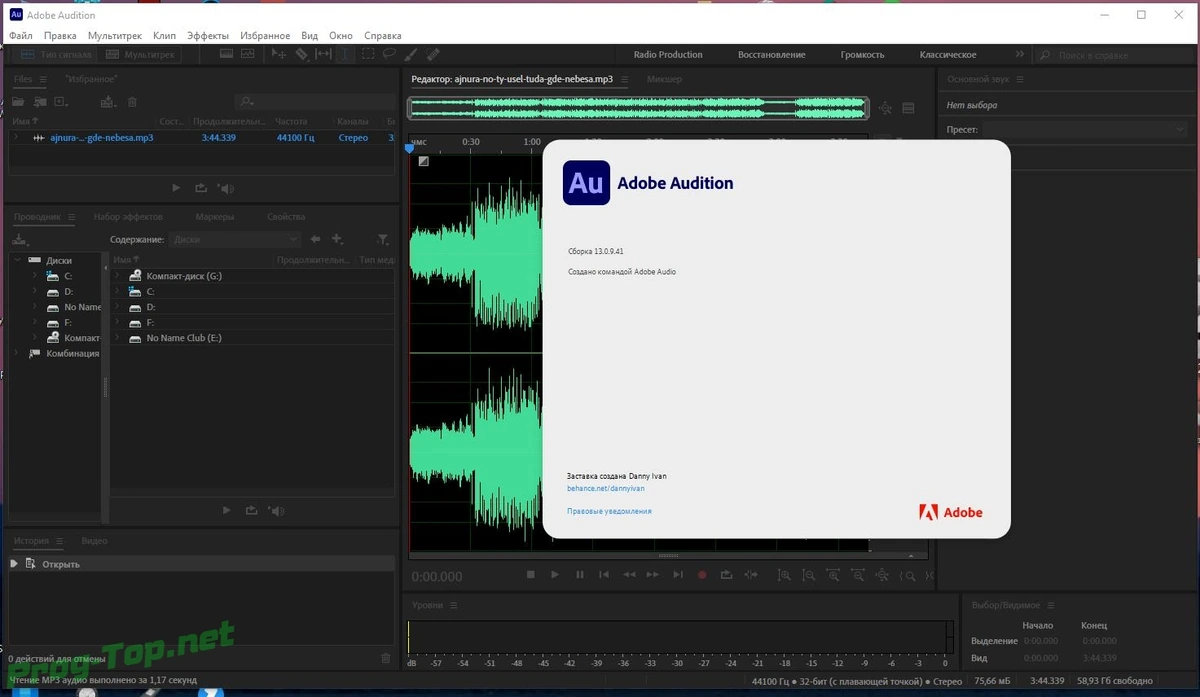This screenshot has width=1200, height=697.
Task: Click Play in the editor transport bar
Action: pos(555,574)
